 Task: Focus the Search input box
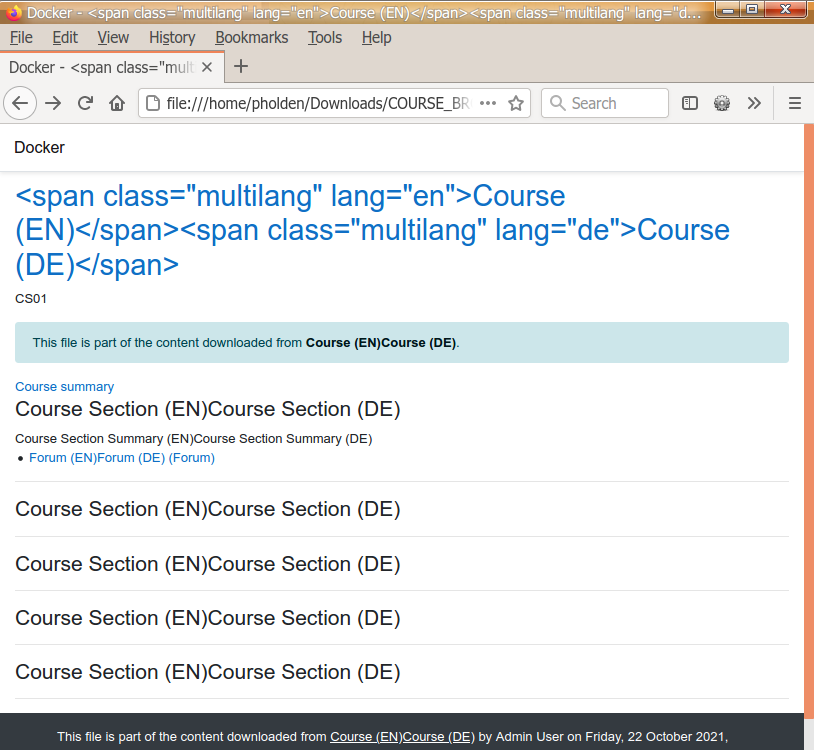pyautogui.click(x=605, y=103)
